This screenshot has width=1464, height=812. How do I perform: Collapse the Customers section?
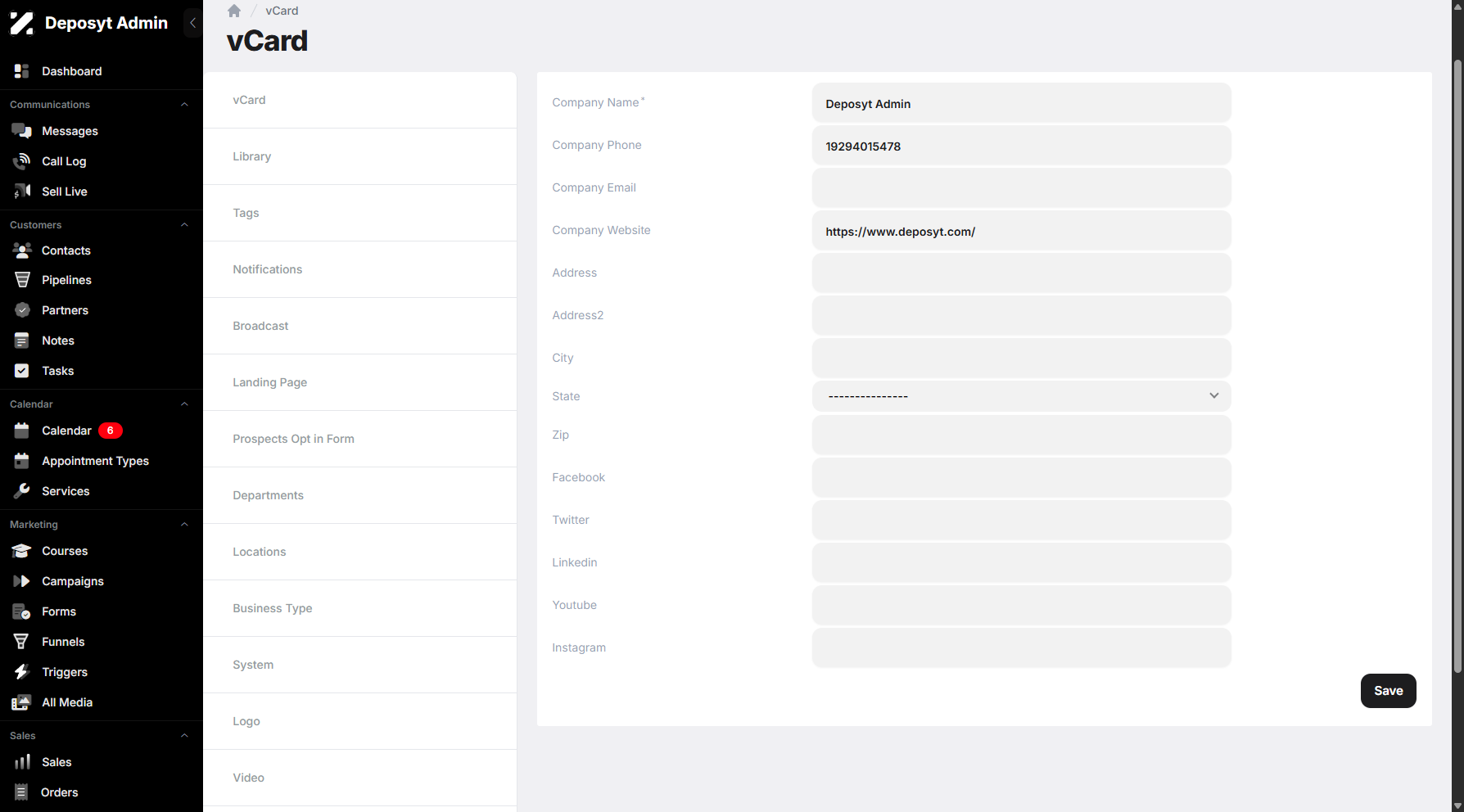[x=184, y=225]
